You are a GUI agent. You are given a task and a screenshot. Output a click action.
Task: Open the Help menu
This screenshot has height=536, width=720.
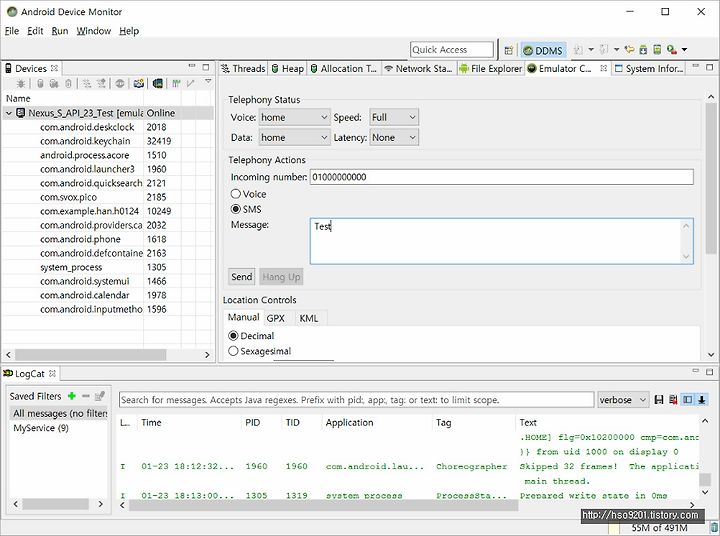tap(129, 31)
